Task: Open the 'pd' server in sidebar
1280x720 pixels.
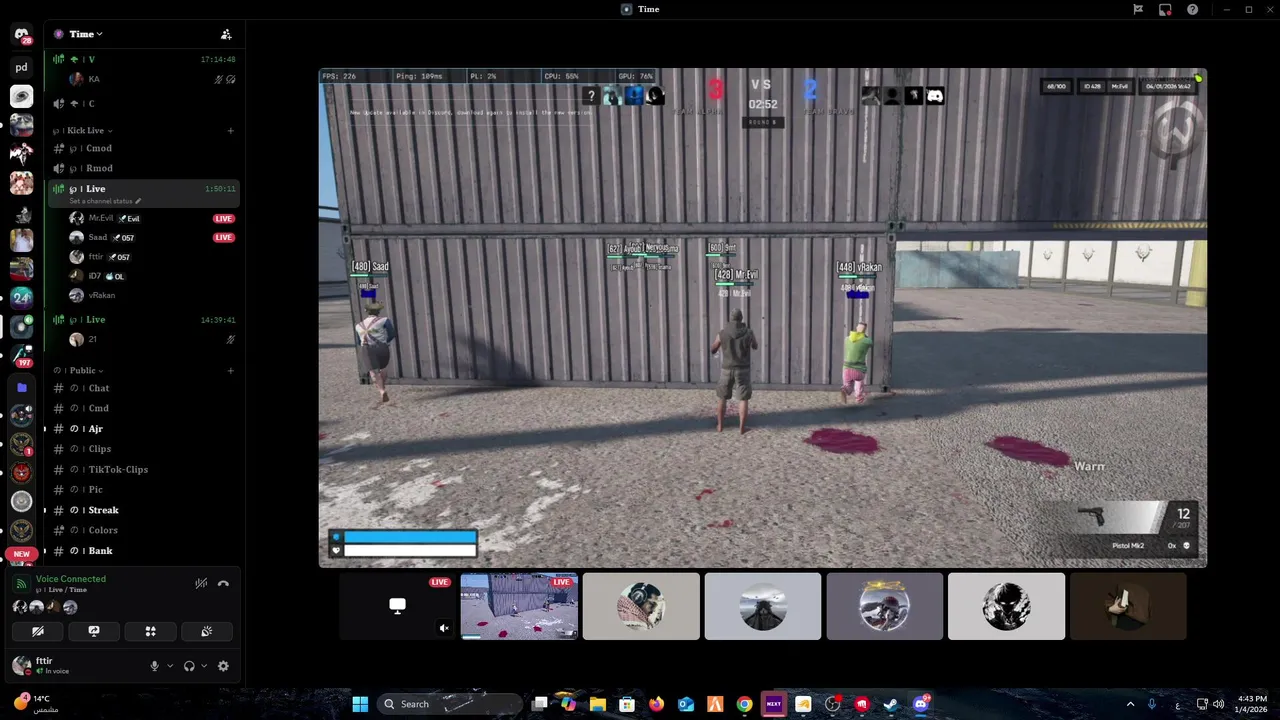Action: click(x=21, y=68)
